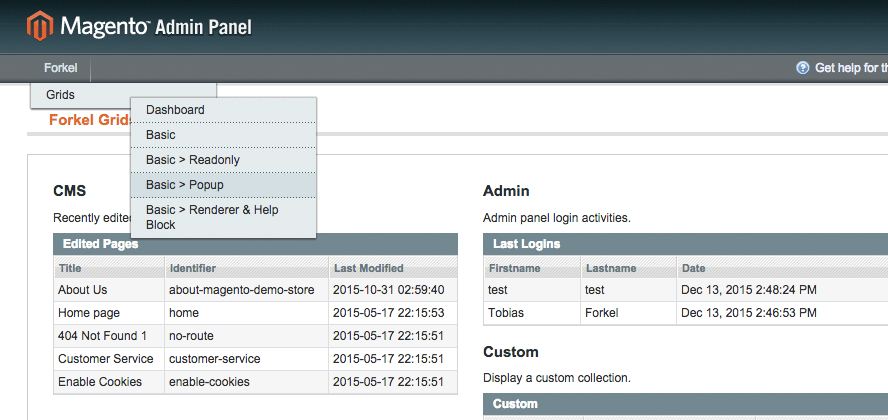888x420 pixels.
Task: Click the 'customer-service' identifier cell
Action: click(246, 359)
